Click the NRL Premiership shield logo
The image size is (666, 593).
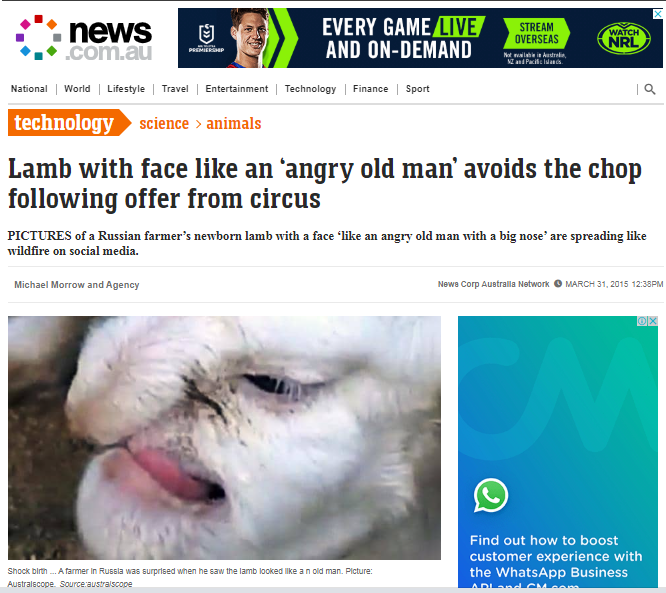point(206,39)
